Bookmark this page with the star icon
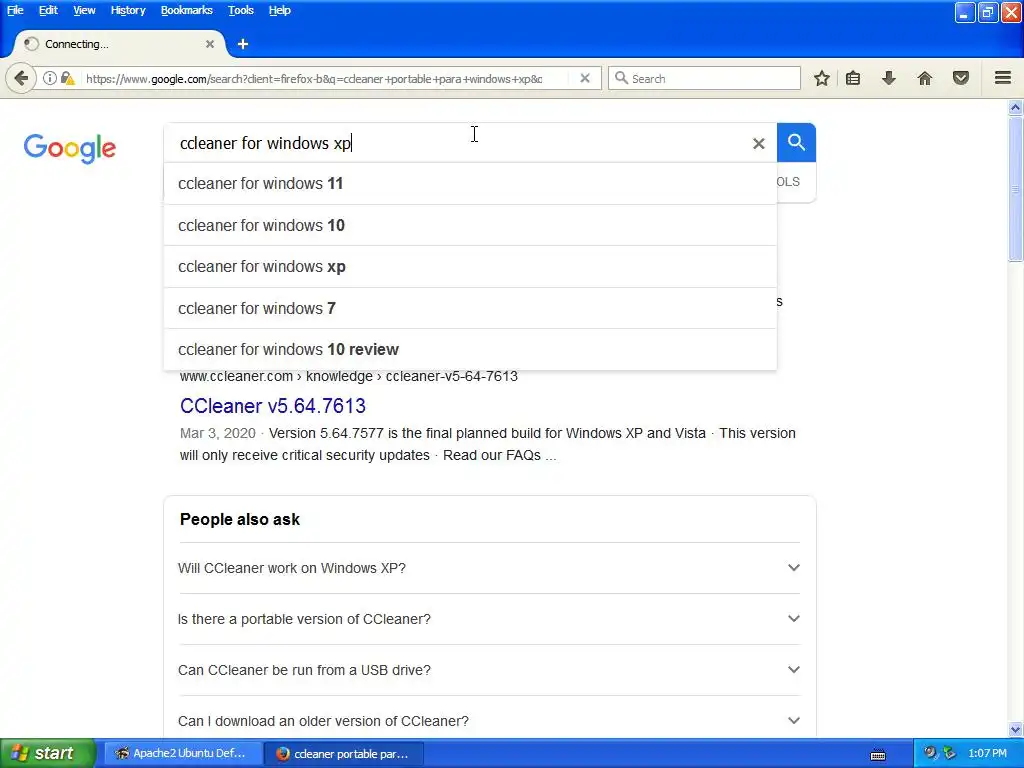The width and height of the screenshot is (1024, 768). click(x=822, y=78)
